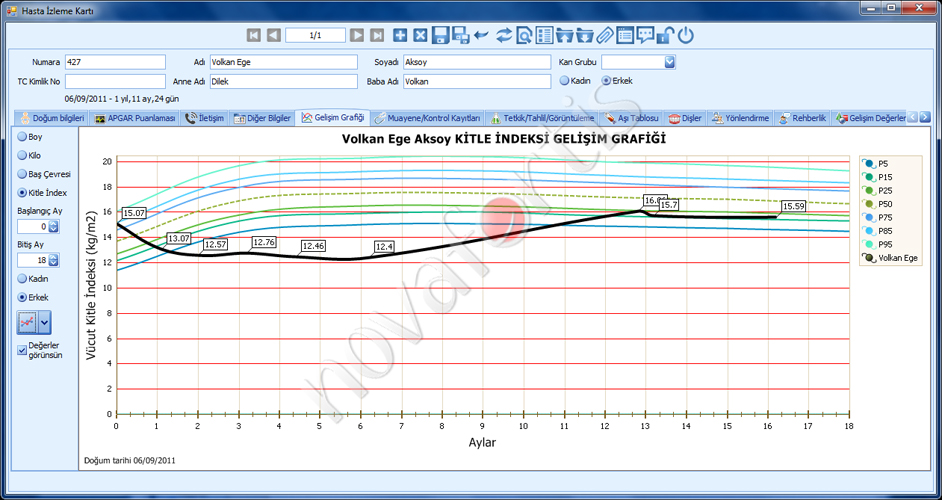
Task: Click the padlock unlock icon
Action: coord(665,35)
